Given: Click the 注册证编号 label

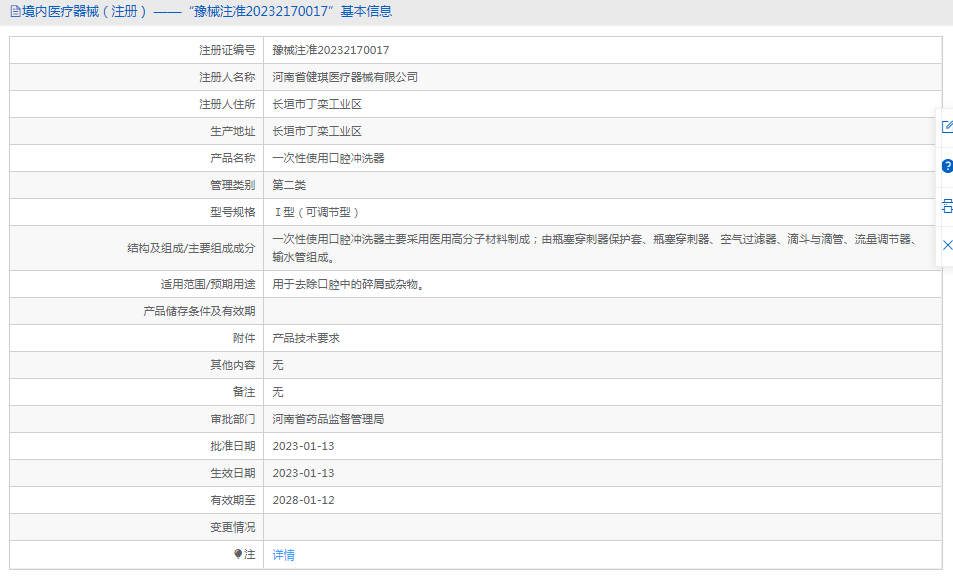Looking at the screenshot, I should pyautogui.click(x=227, y=50).
